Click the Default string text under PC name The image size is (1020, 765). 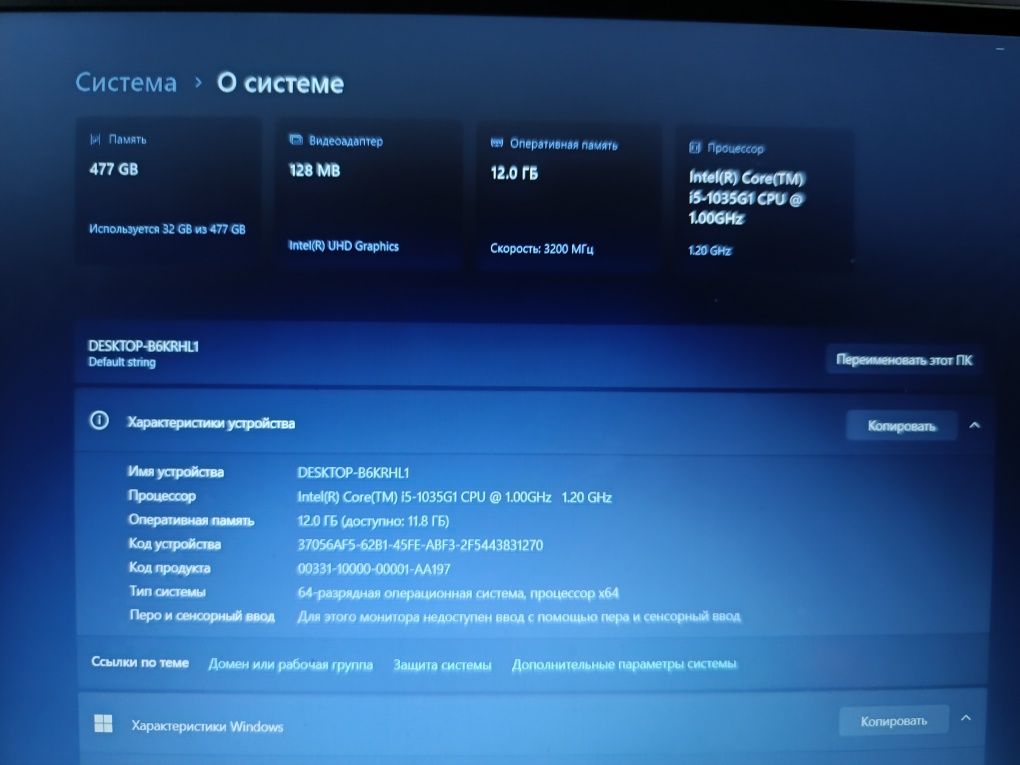pyautogui.click(x=122, y=362)
